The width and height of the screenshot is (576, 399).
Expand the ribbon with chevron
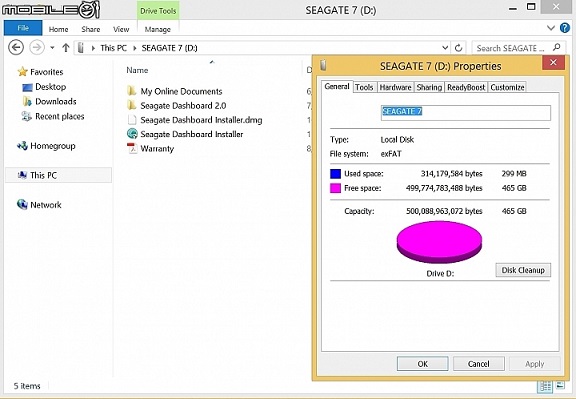point(551,28)
